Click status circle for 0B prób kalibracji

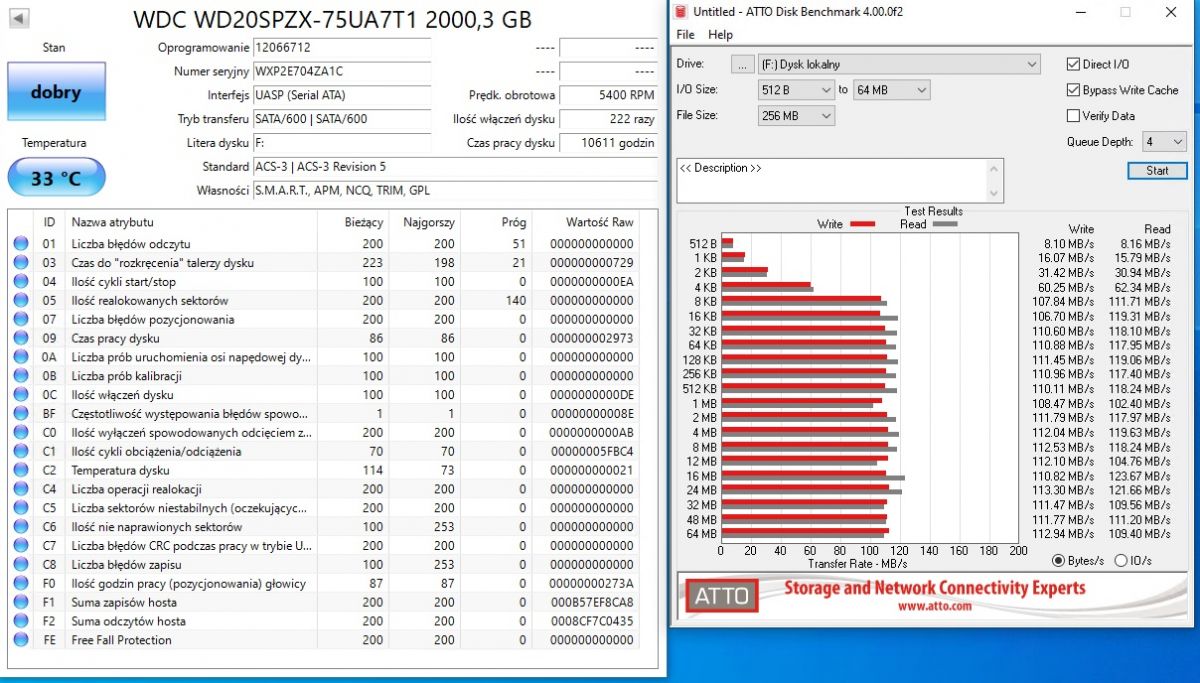[21, 376]
